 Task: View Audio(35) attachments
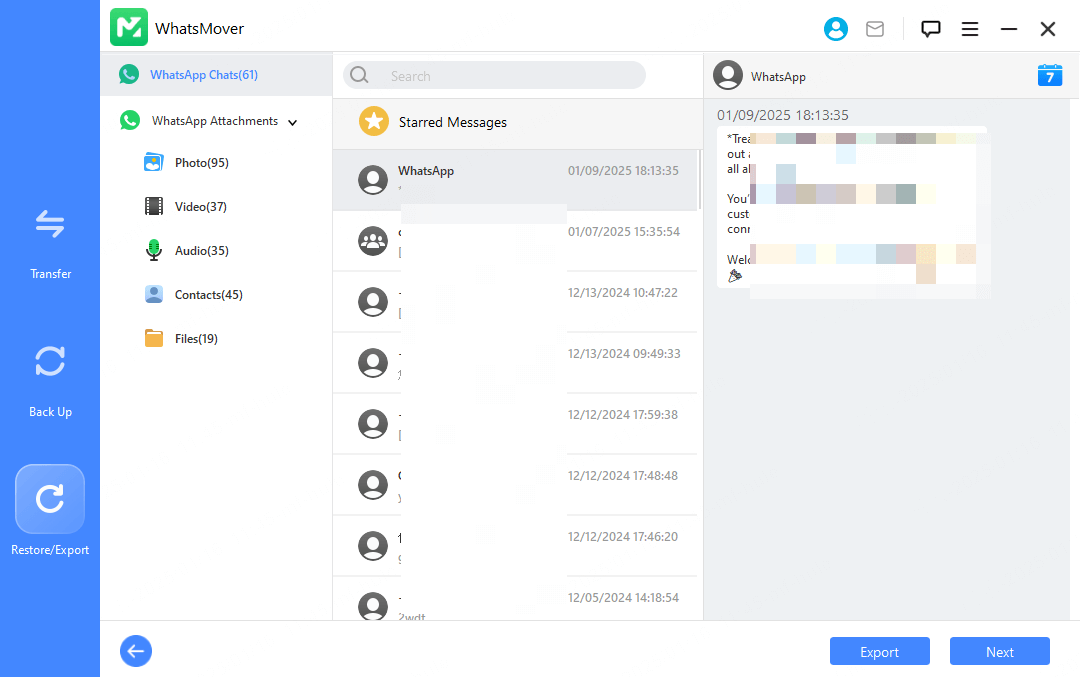tap(201, 251)
